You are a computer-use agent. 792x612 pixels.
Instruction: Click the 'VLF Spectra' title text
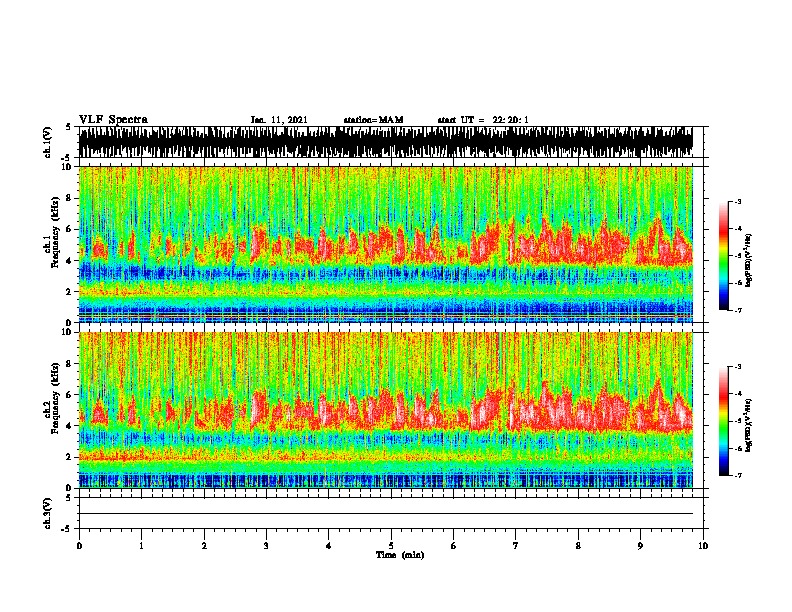click(x=113, y=120)
